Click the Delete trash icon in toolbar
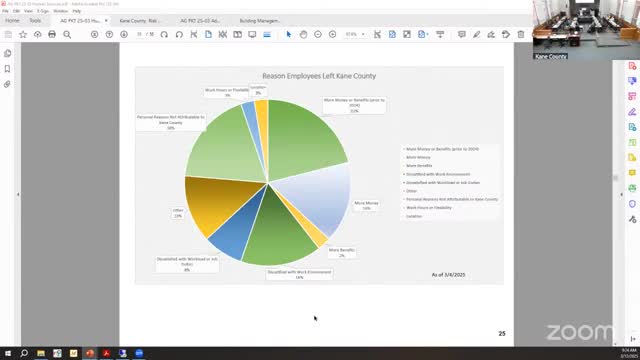Image resolution: width=640 pixels, height=360 pixels. click(x=521, y=34)
